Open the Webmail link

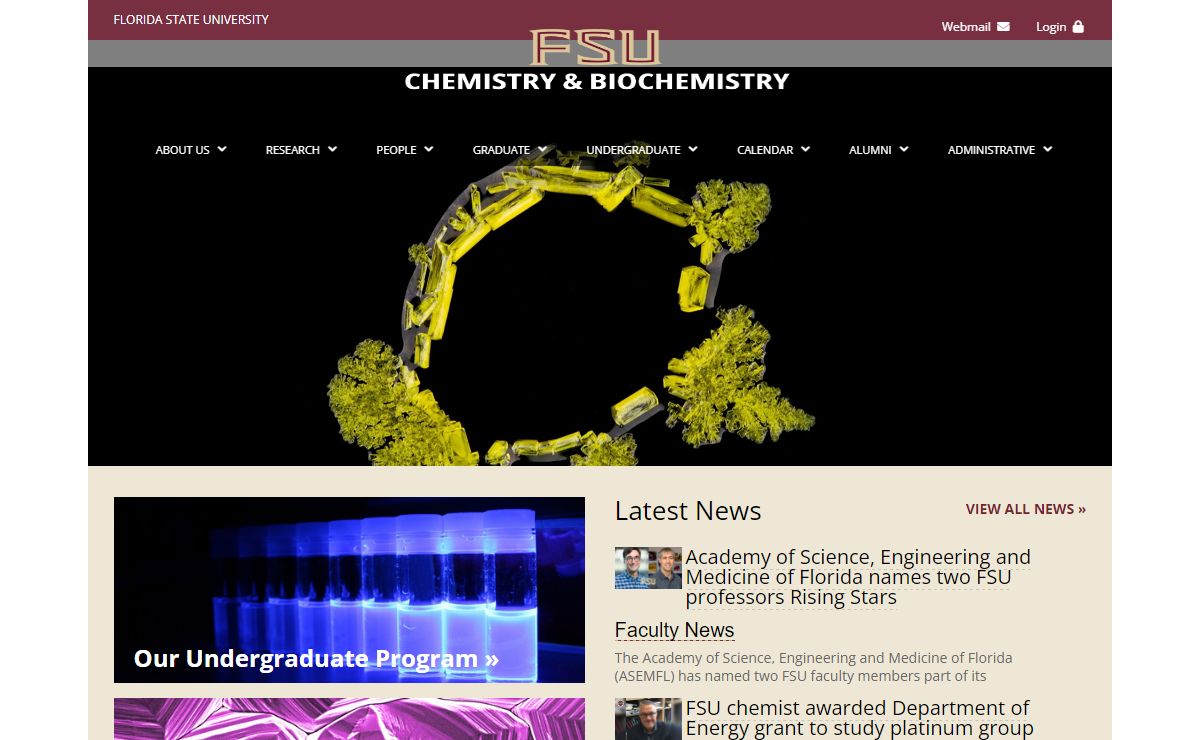tap(975, 27)
